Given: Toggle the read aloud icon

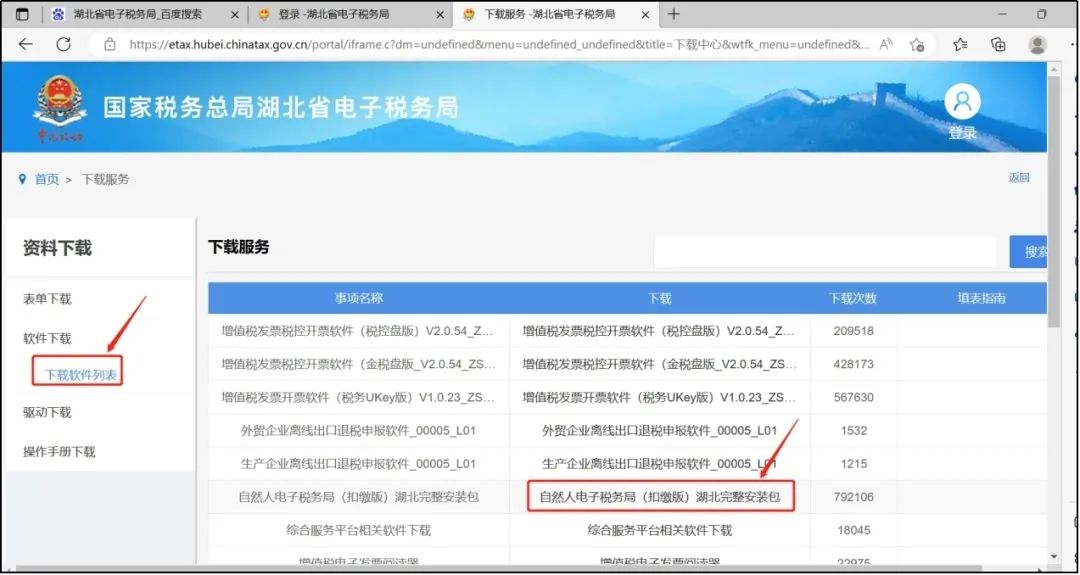Looking at the screenshot, I should pos(886,45).
